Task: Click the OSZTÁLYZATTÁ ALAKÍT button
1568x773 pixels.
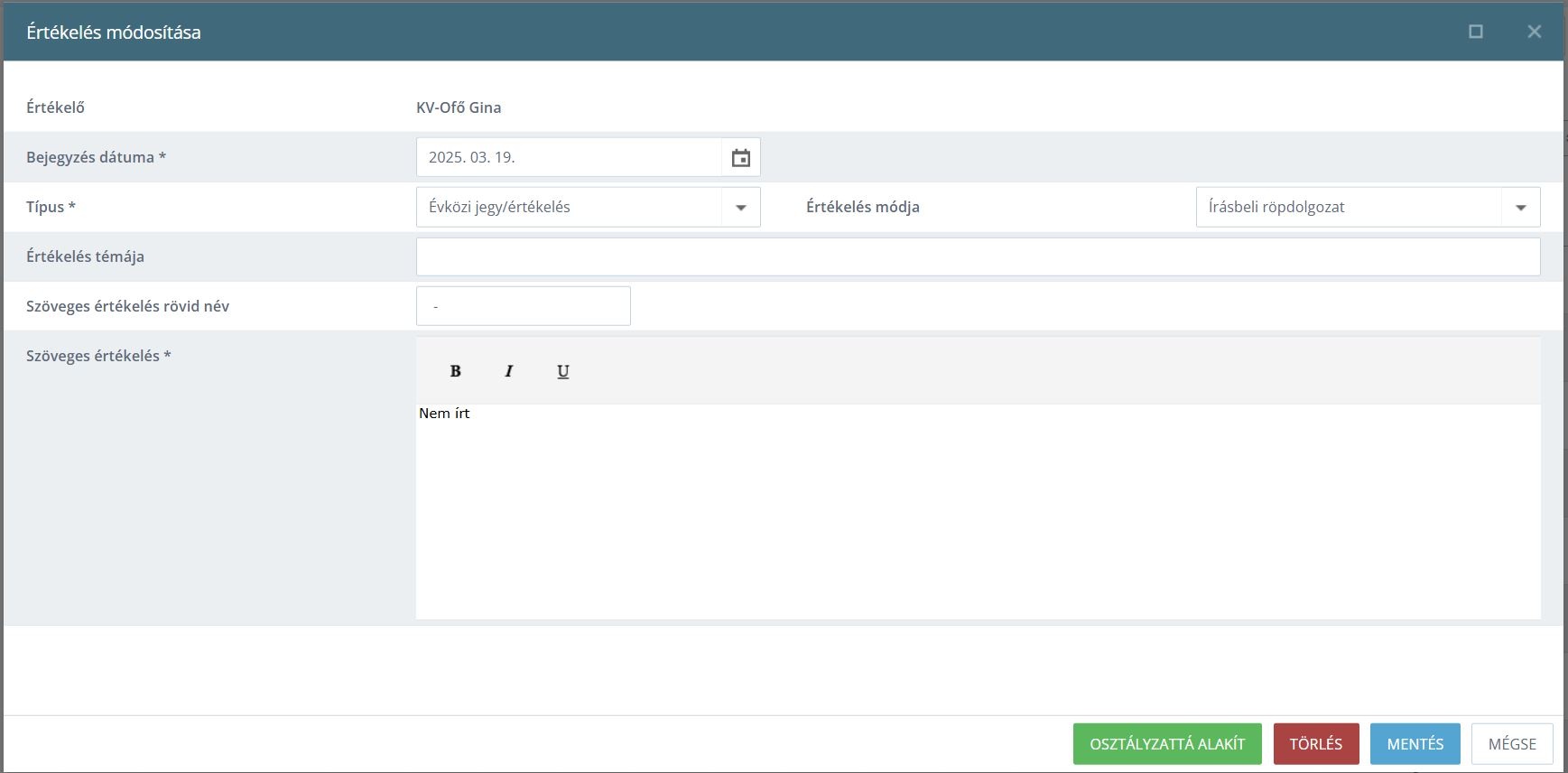Action: point(1167,744)
